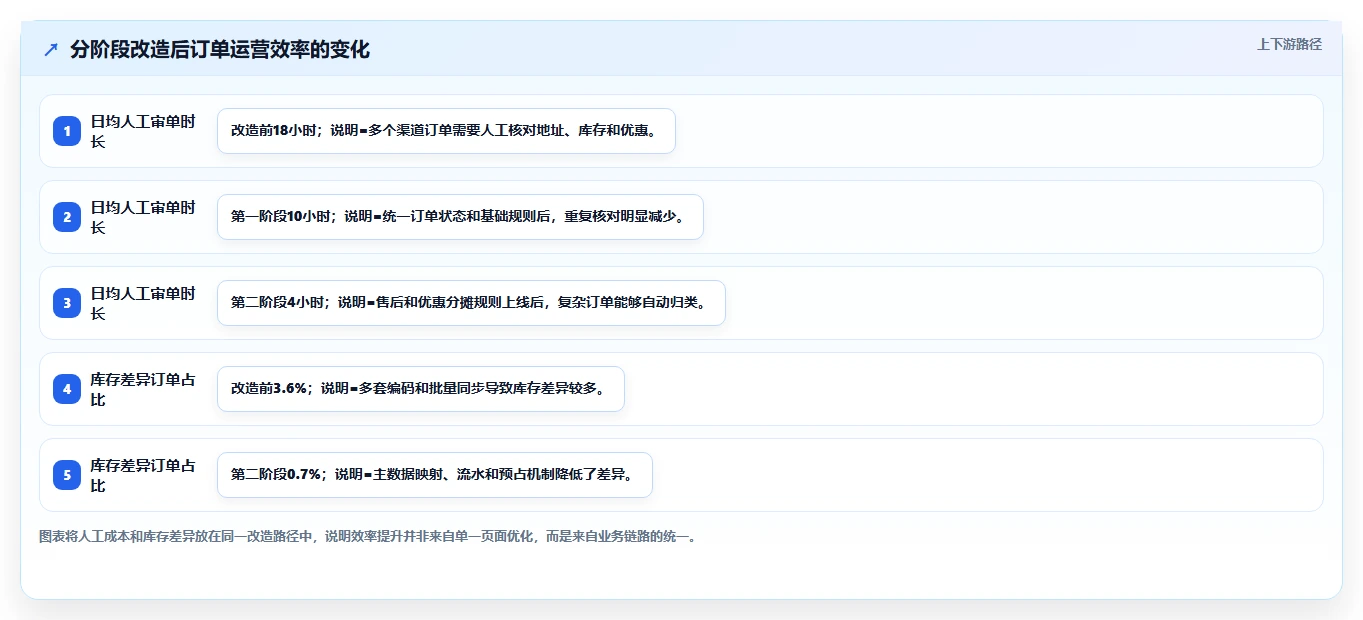Click 日均人工审单时长 label in the 第一阶段10小时 row
This screenshot has height=620, width=1363.
(x=143, y=217)
